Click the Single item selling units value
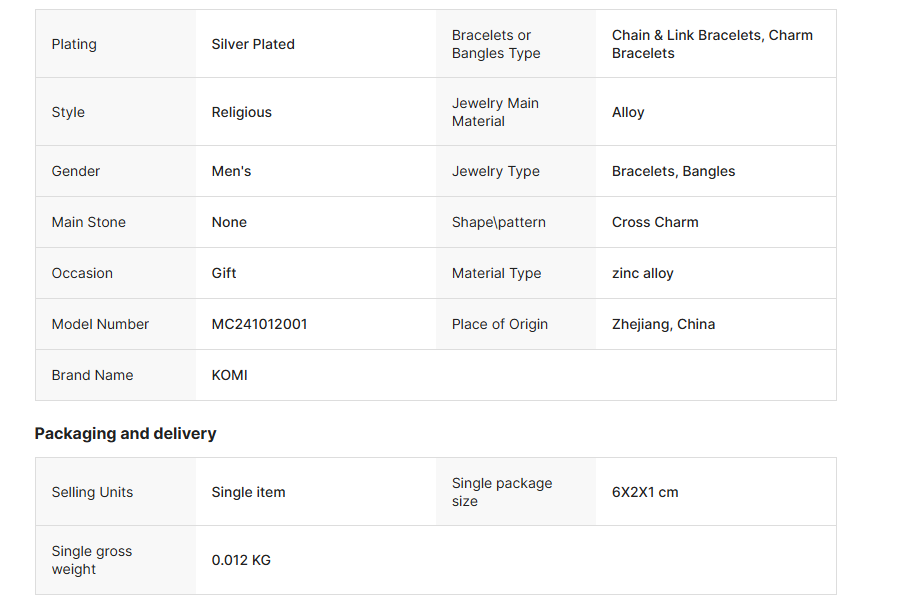Image resolution: width=905 pixels, height=605 pixels. [248, 492]
